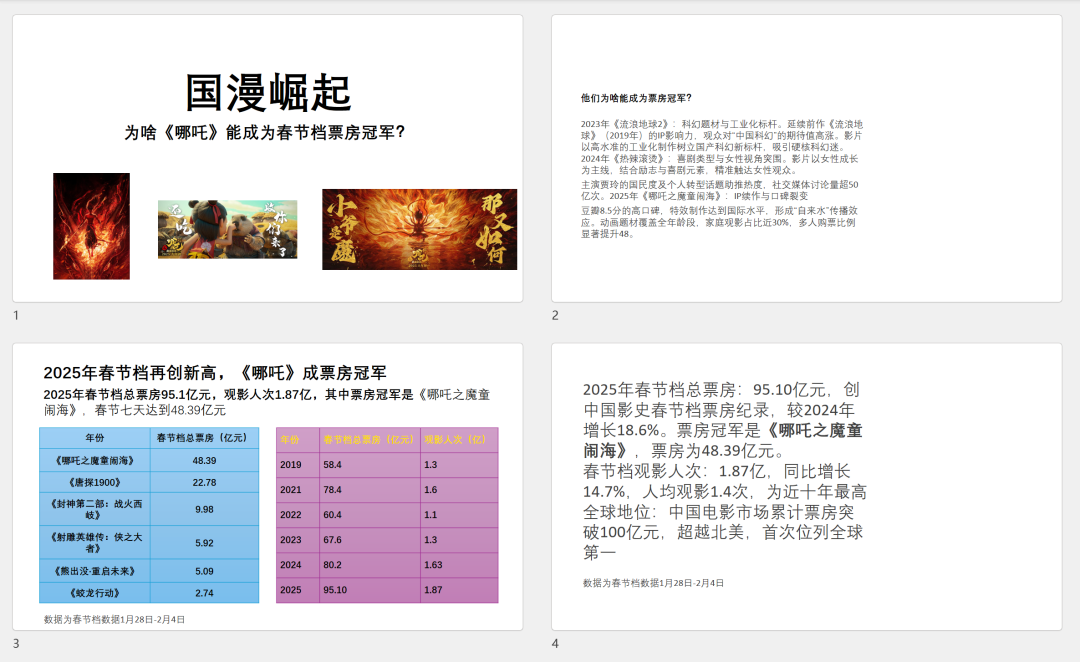Click the '5.92' table cell
The height and width of the screenshot is (662, 1080).
coord(205,543)
